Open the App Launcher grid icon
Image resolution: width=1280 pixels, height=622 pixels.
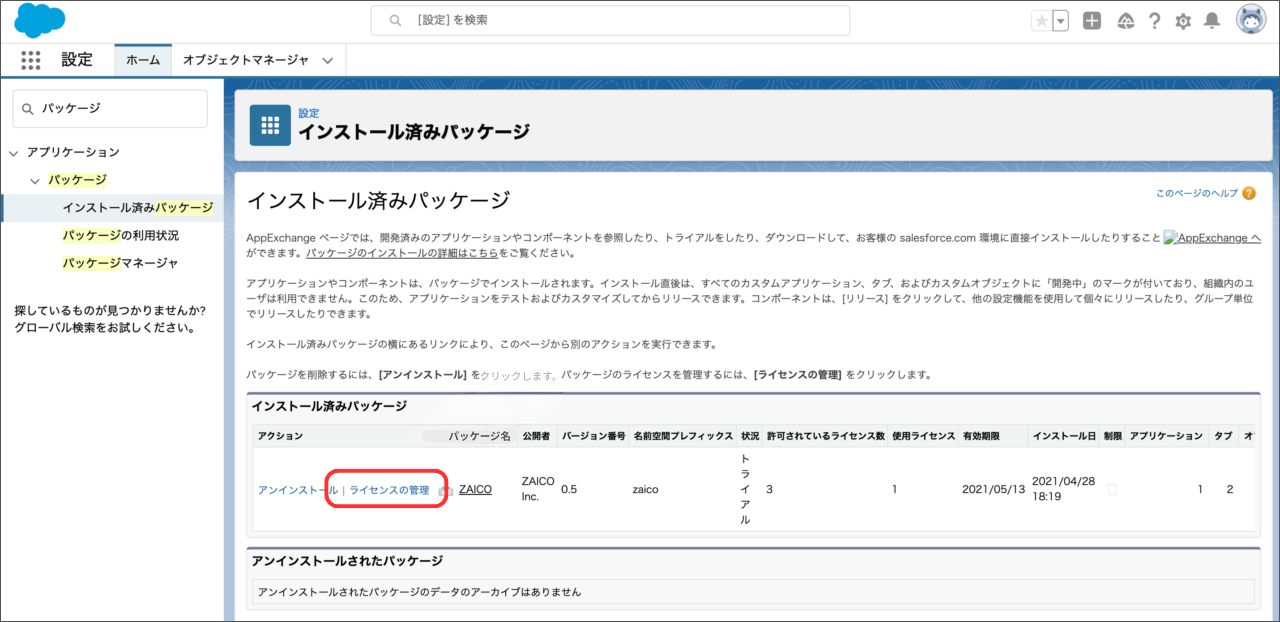31,60
